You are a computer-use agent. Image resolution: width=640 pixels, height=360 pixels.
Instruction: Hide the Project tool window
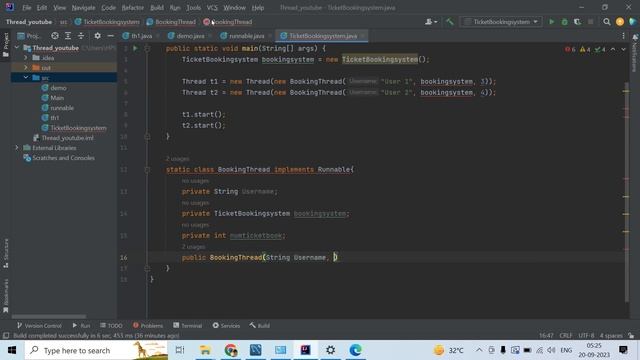pyautogui.click(x=110, y=36)
